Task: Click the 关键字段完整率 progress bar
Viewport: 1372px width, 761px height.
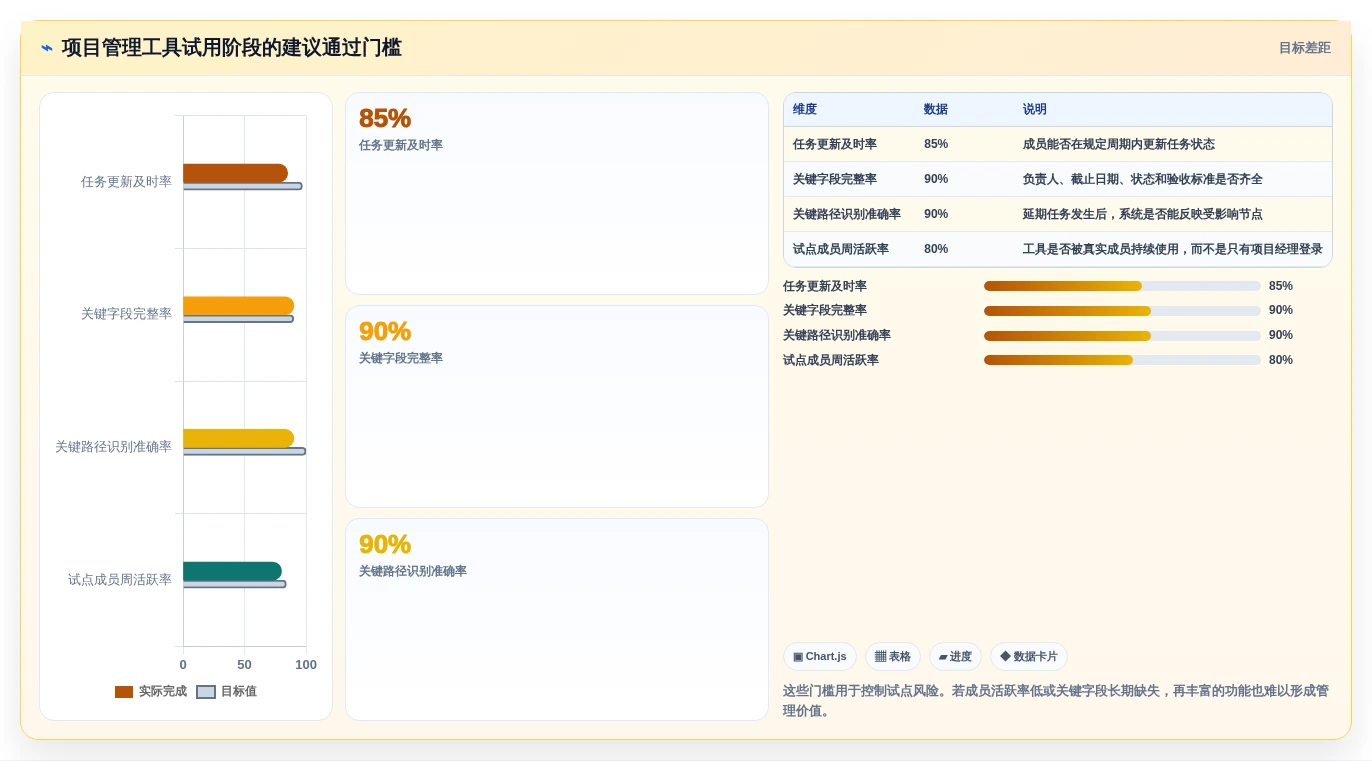Action: click(x=1122, y=310)
